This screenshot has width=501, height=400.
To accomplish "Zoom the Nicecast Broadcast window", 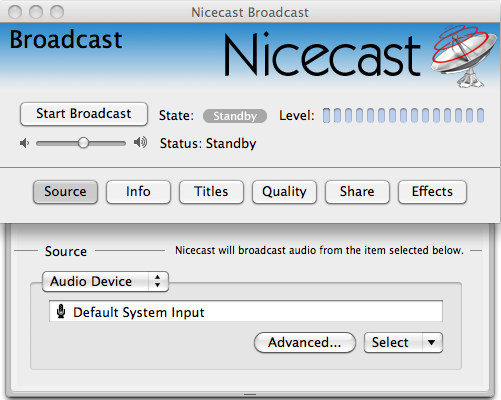I will (57, 12).
